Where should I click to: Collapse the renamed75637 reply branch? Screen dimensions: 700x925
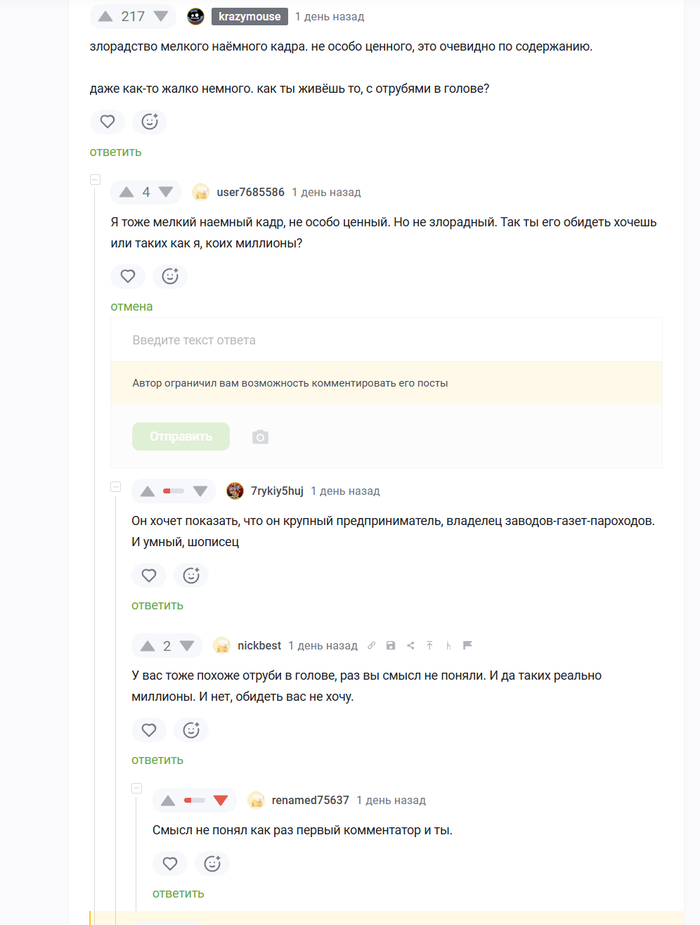point(137,789)
